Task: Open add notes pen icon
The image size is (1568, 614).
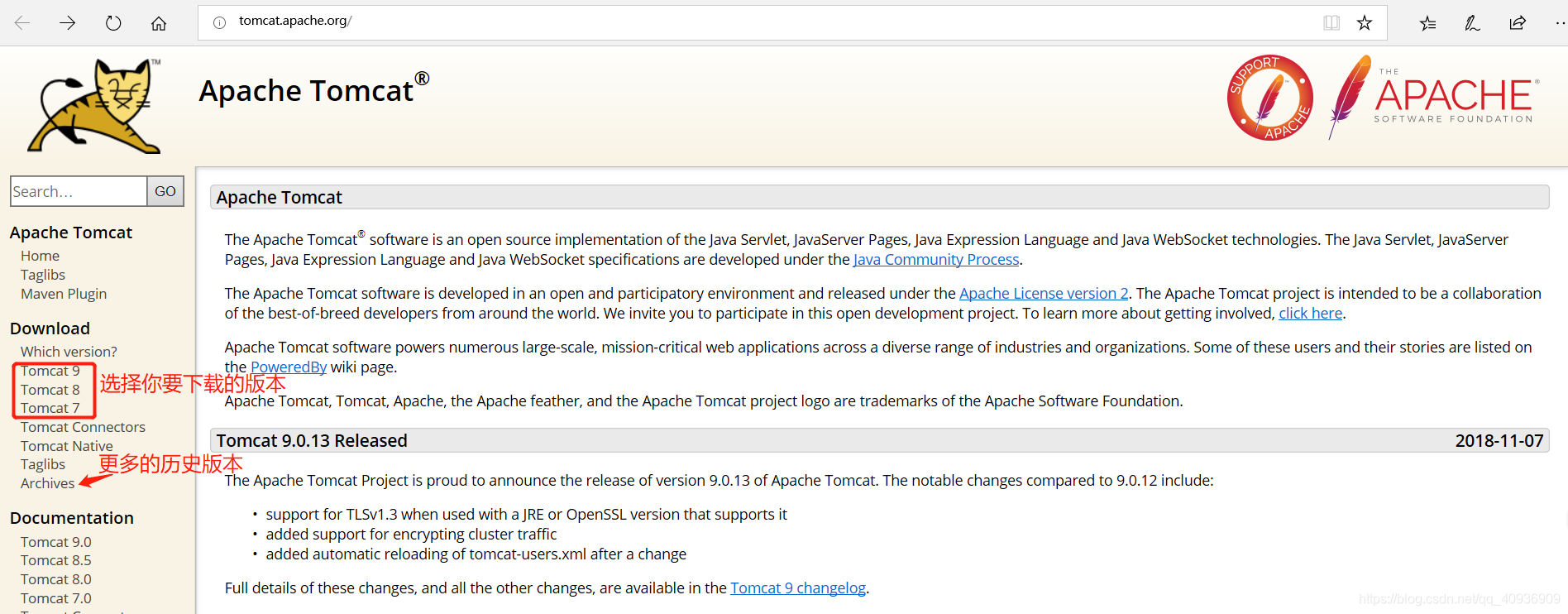Action: pos(1472,23)
